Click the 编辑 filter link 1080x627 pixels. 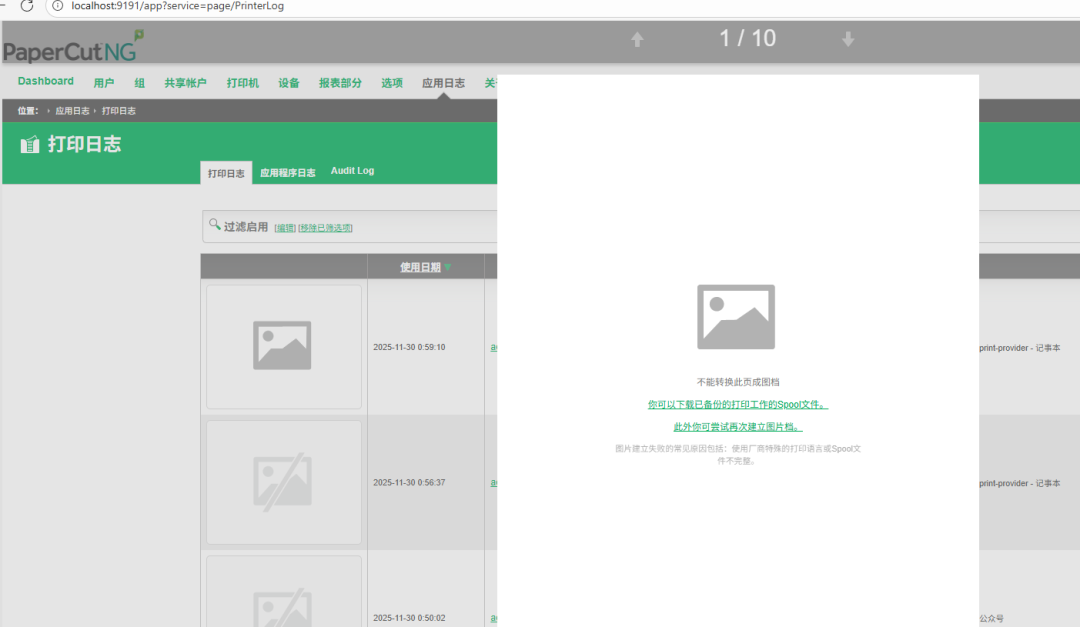click(x=285, y=228)
